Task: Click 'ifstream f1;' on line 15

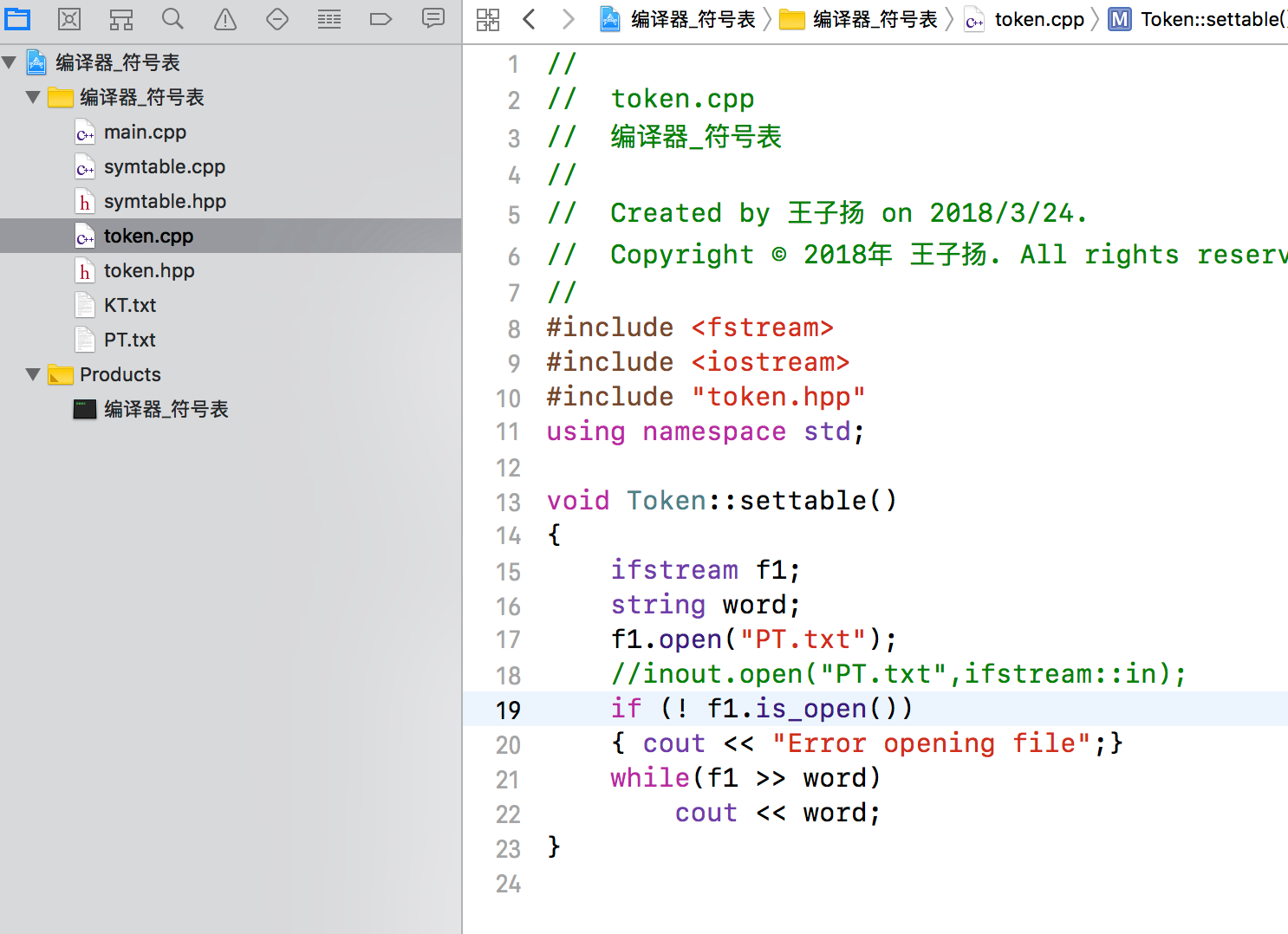Action: (x=706, y=570)
